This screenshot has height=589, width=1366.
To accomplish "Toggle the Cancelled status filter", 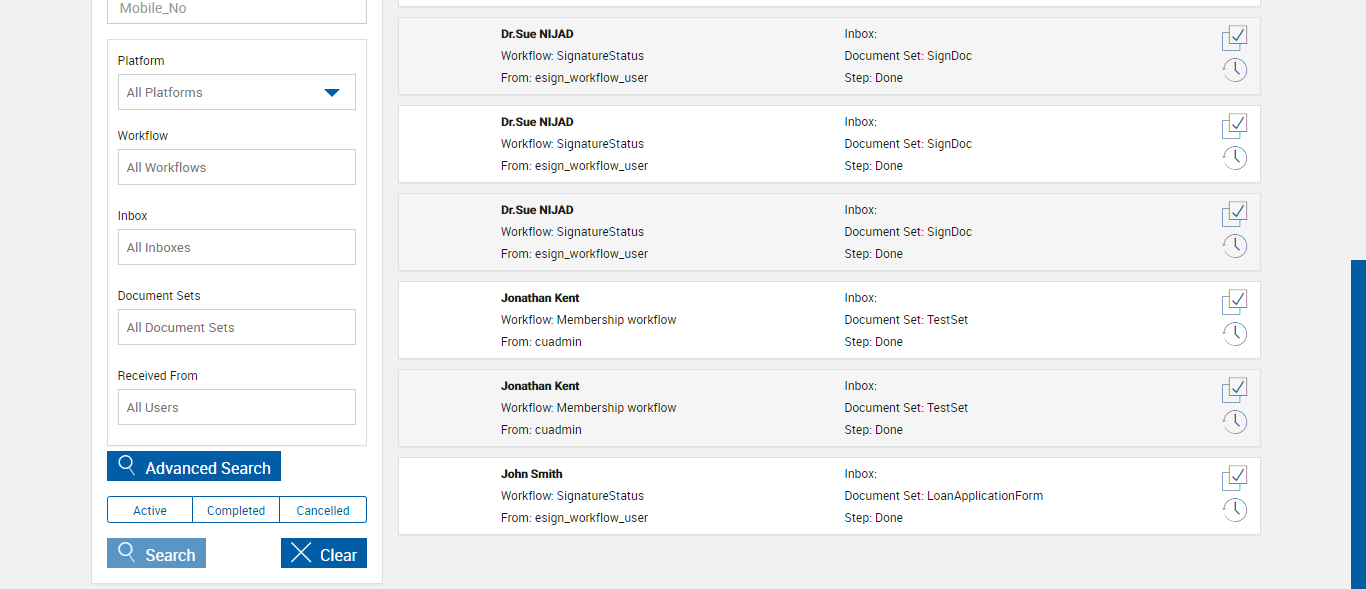I will point(323,510).
